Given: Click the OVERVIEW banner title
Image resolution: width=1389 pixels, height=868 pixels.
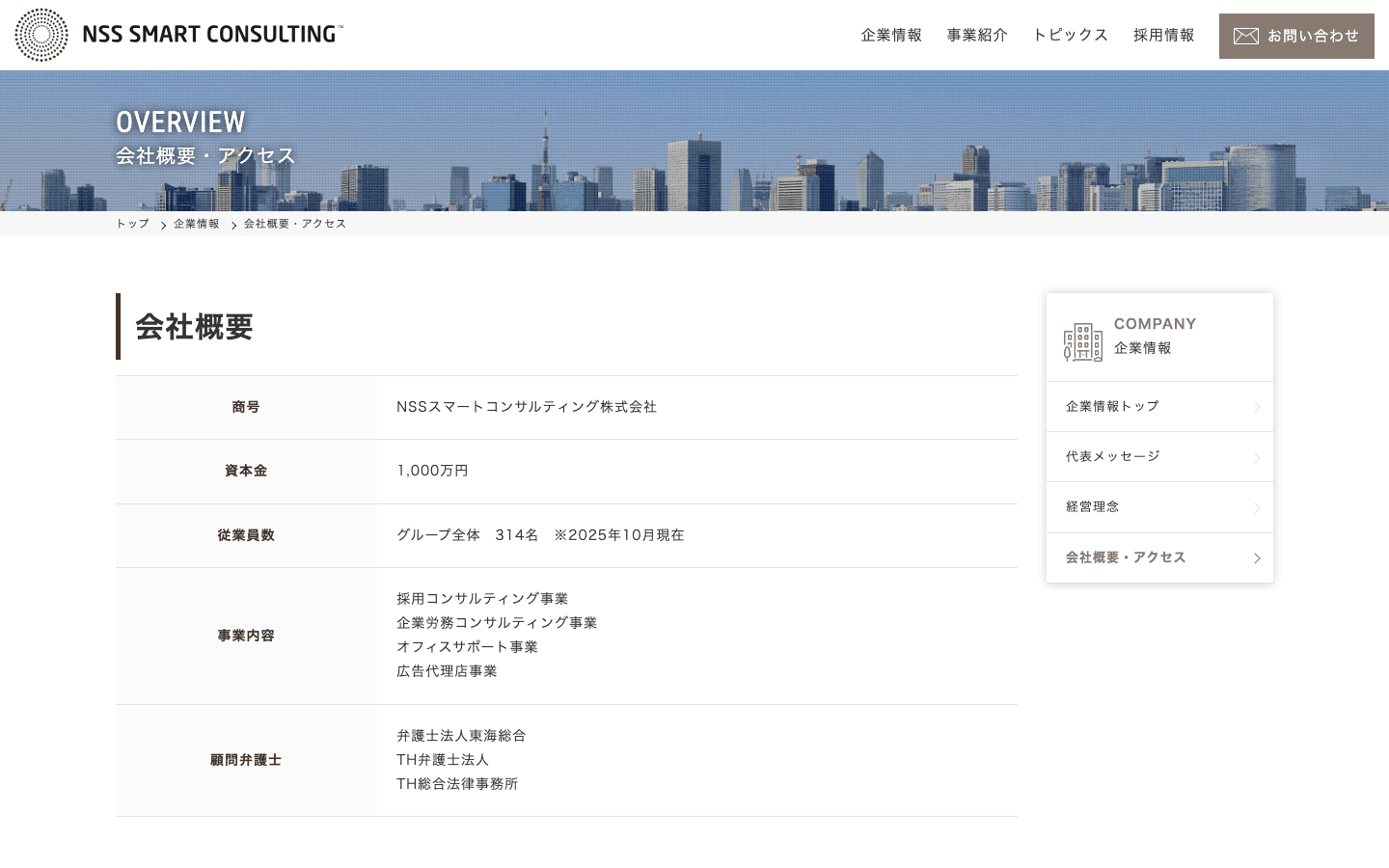Looking at the screenshot, I should click(180, 122).
